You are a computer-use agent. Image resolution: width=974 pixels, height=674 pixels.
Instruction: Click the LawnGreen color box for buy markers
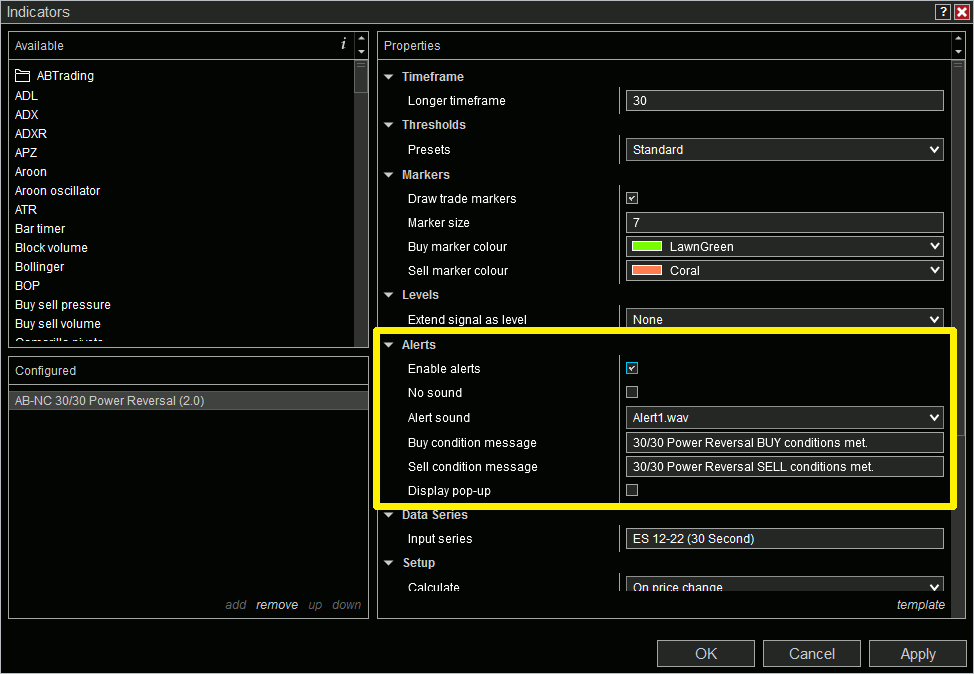(x=645, y=246)
